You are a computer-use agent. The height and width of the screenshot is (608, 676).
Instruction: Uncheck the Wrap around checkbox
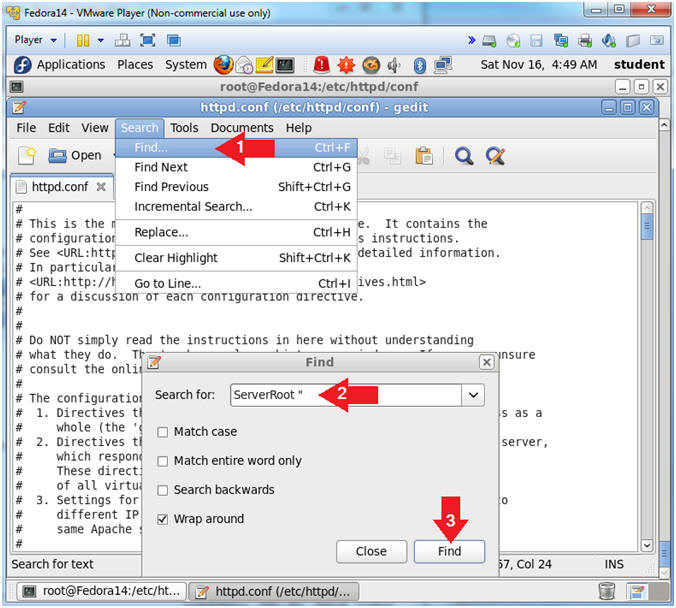[x=163, y=519]
